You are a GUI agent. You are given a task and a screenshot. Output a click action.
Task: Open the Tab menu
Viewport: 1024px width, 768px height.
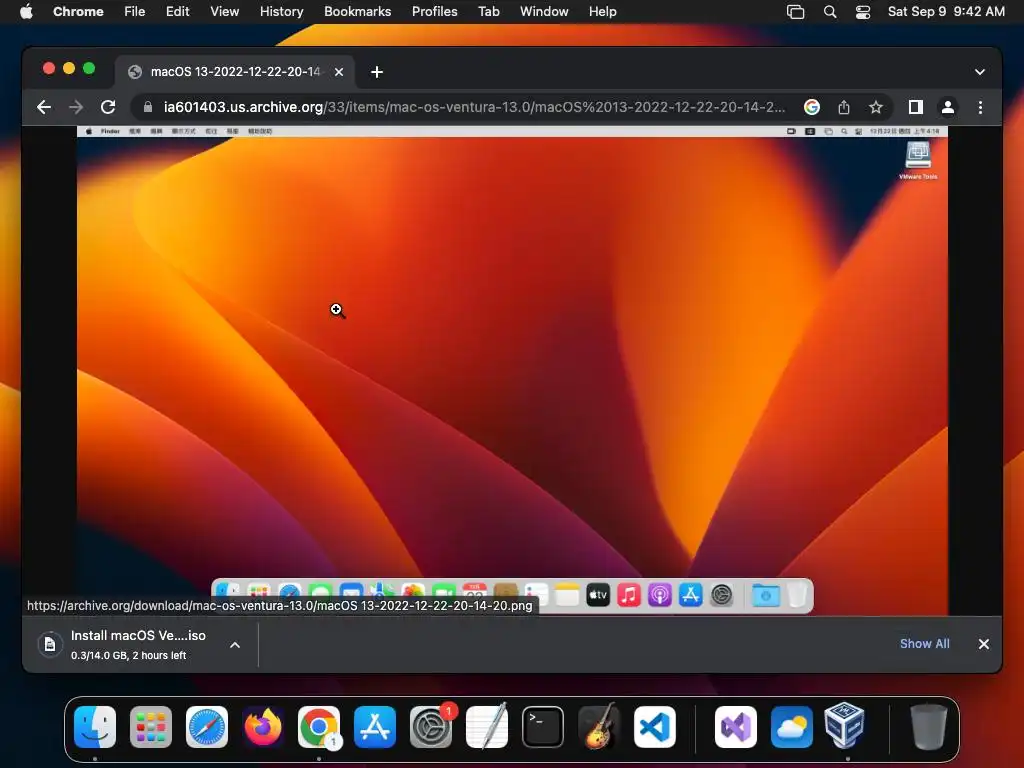pos(488,12)
